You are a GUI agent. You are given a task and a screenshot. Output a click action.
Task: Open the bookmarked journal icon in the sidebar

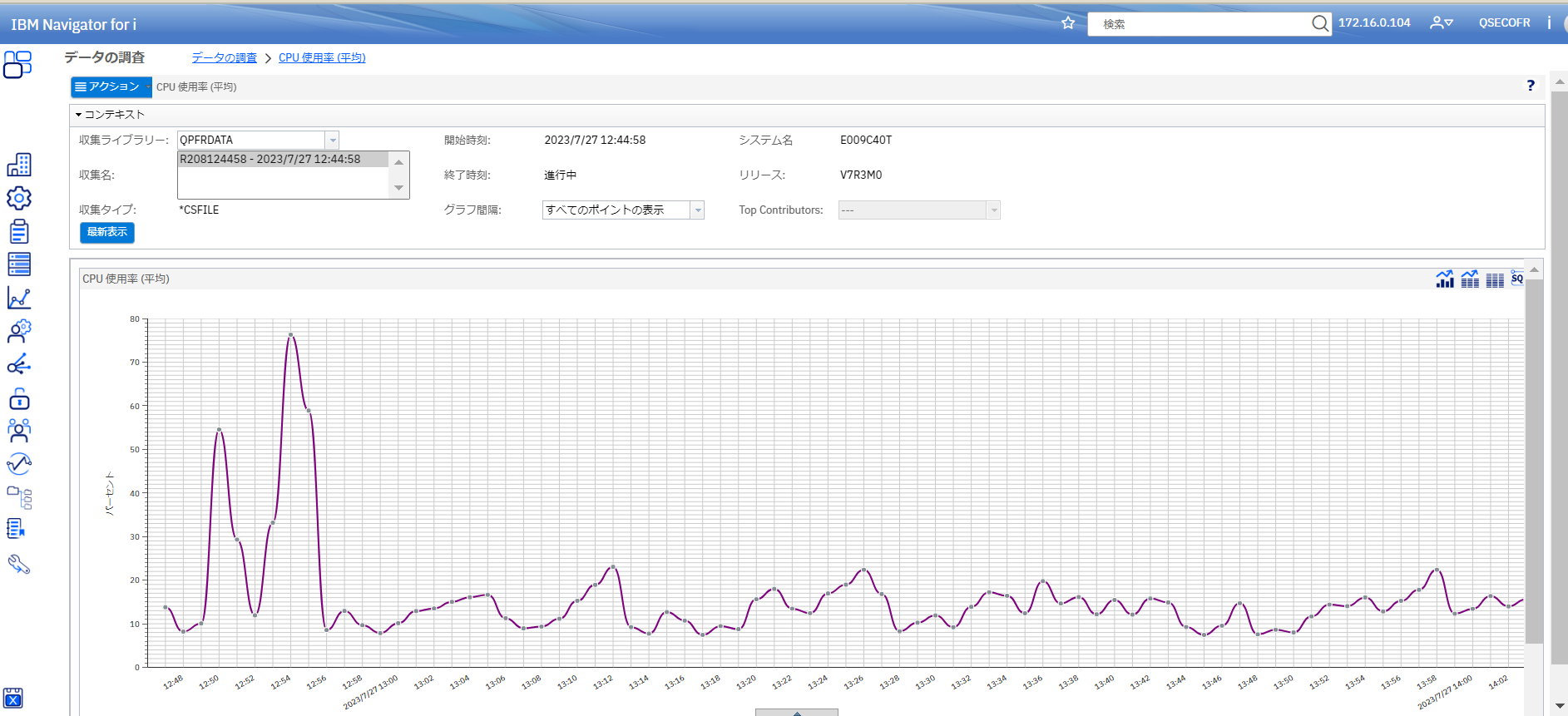click(16, 528)
